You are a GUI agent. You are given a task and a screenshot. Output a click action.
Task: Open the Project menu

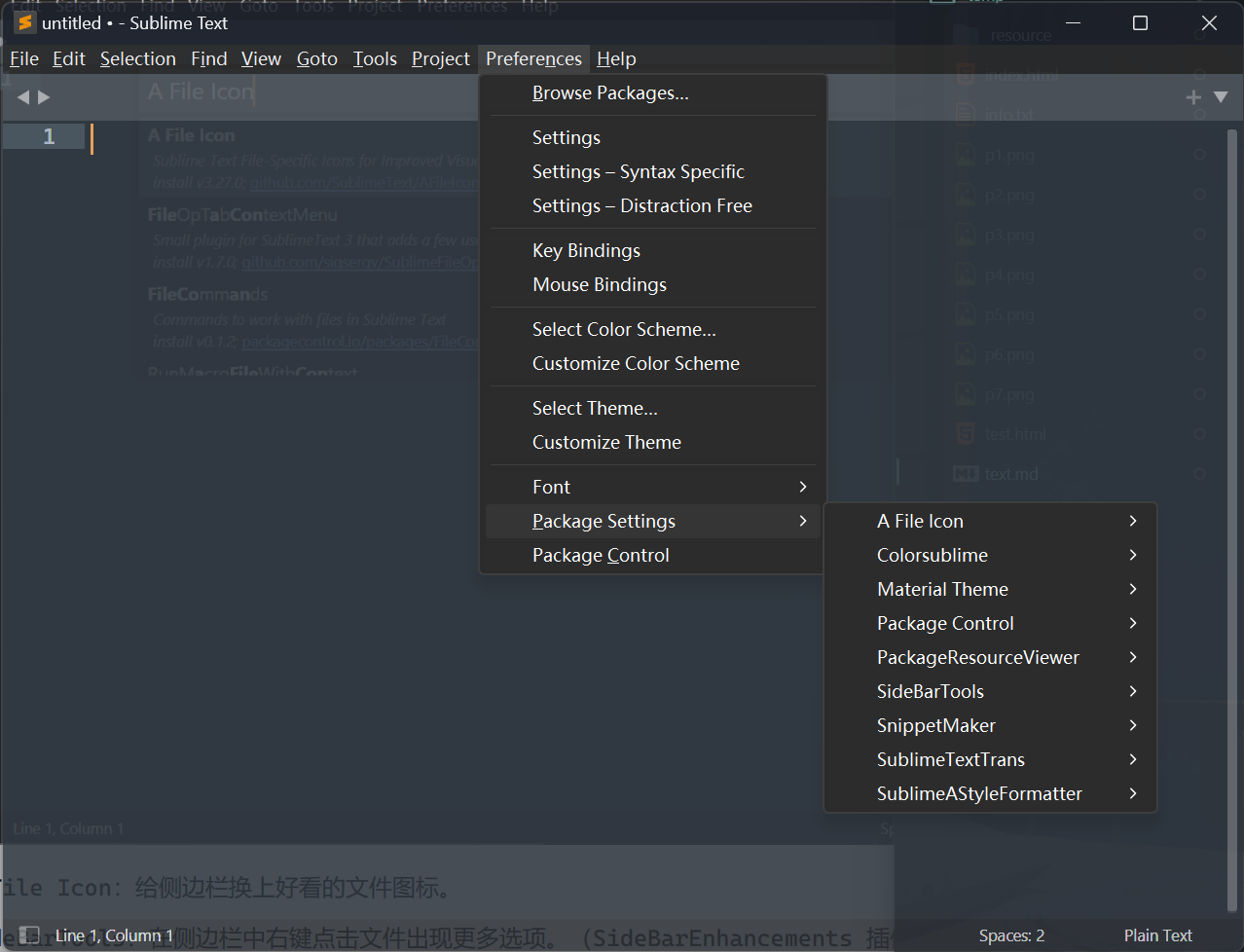[441, 59]
